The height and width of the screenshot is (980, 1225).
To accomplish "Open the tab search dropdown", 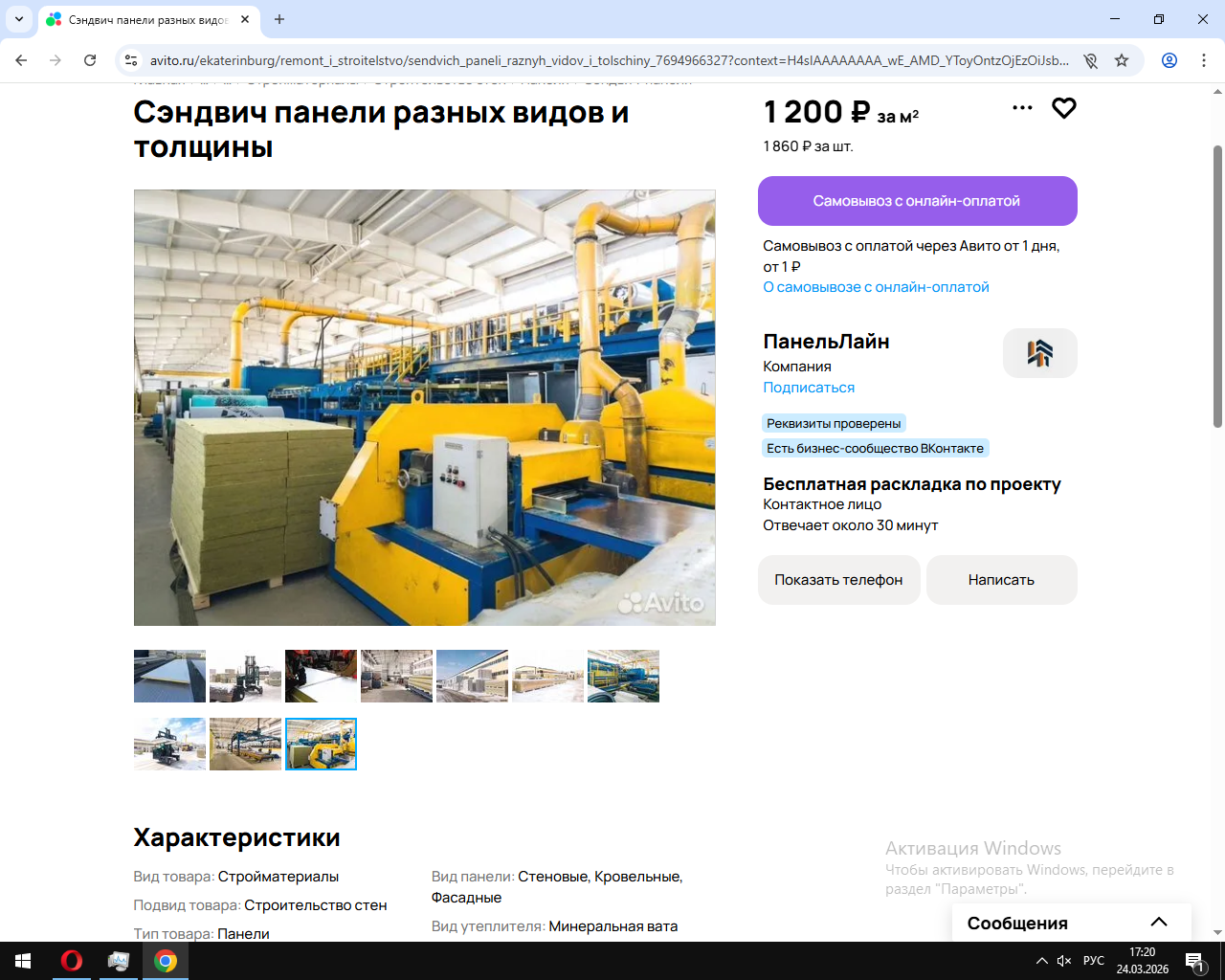I will [19, 19].
